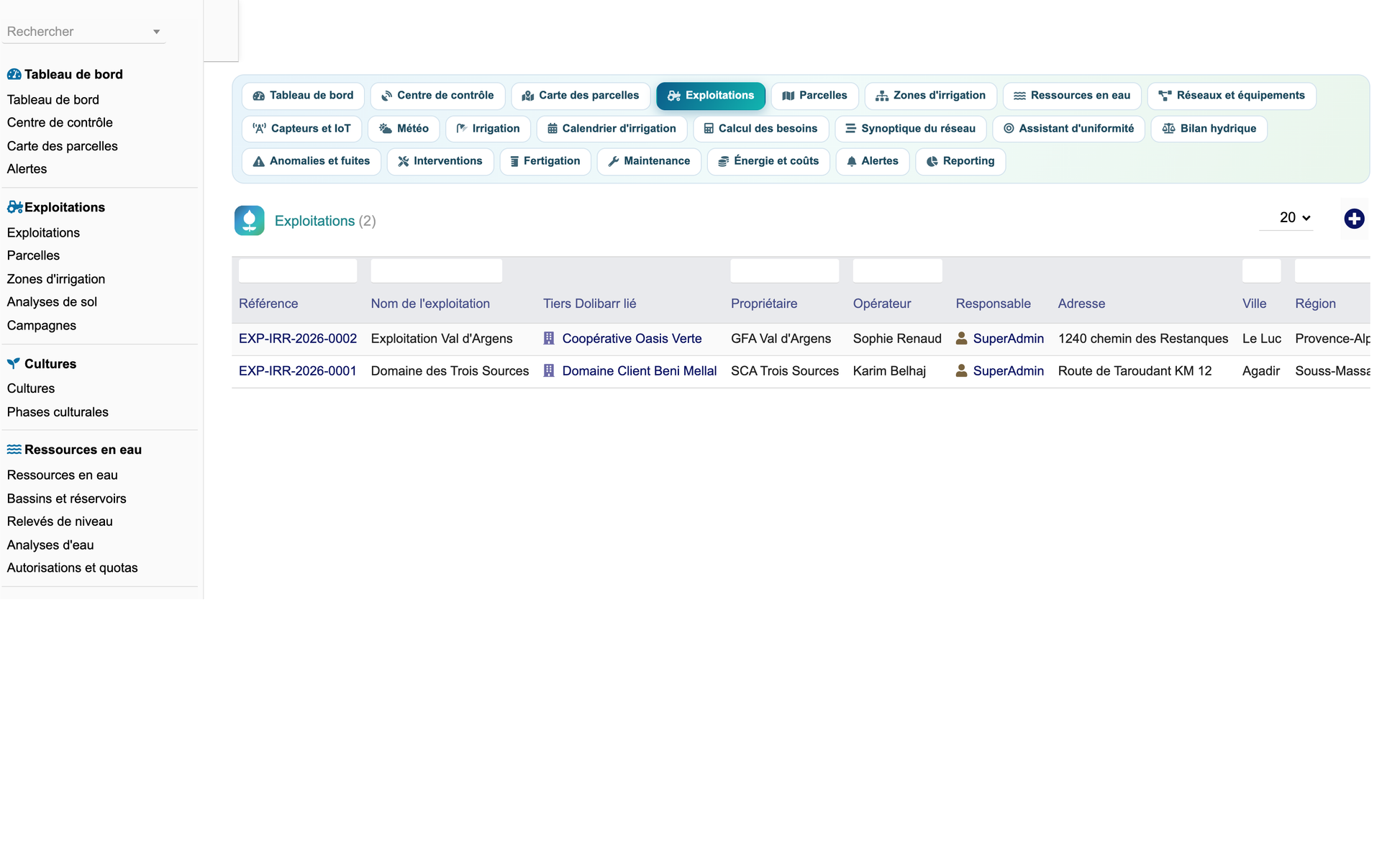
Task: Click the Météo cloud-sun icon
Action: click(386, 129)
